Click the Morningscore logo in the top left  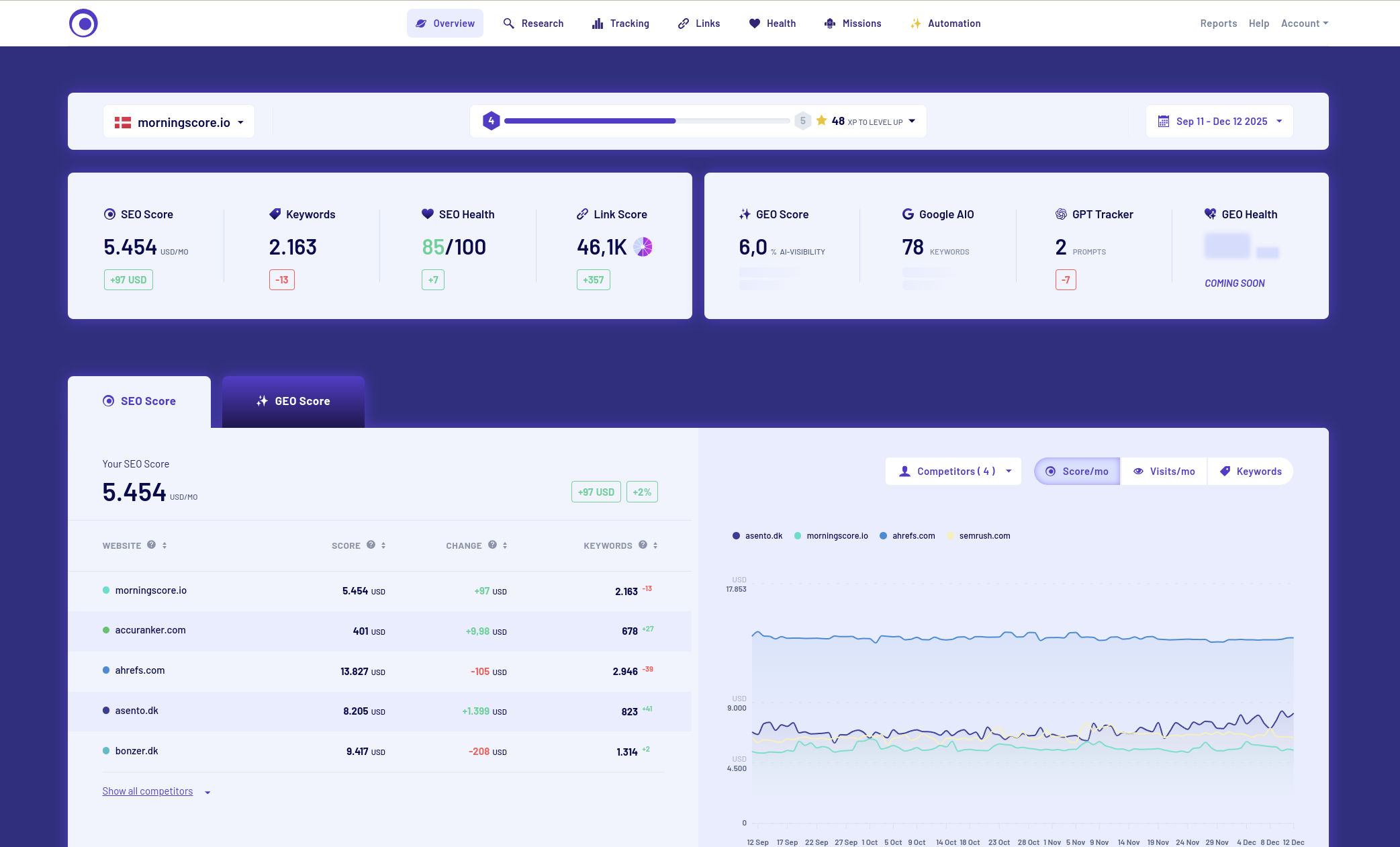pos(83,23)
